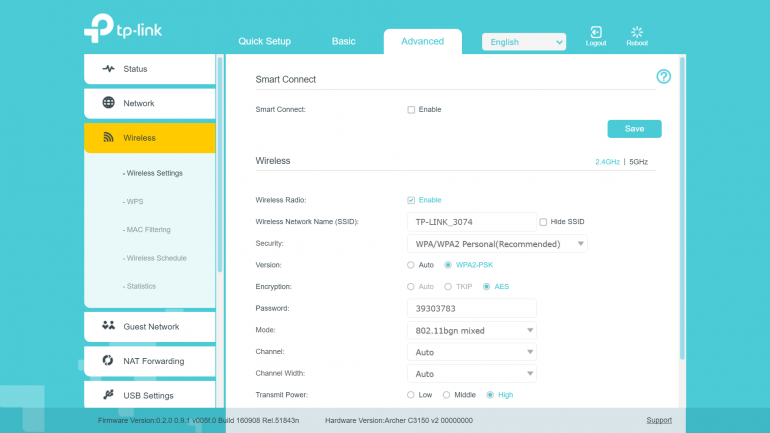Set Transmit Power to High
770x433 pixels.
(x=490, y=395)
